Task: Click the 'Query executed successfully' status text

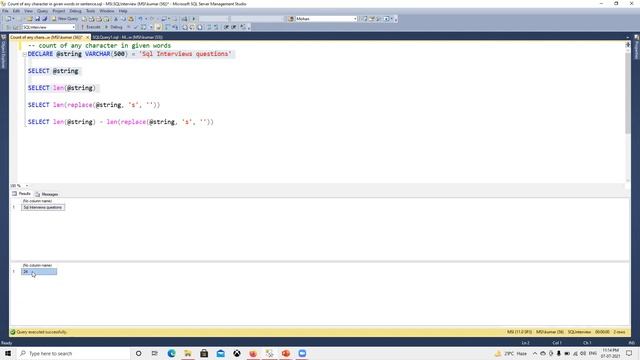Action: 41,332
